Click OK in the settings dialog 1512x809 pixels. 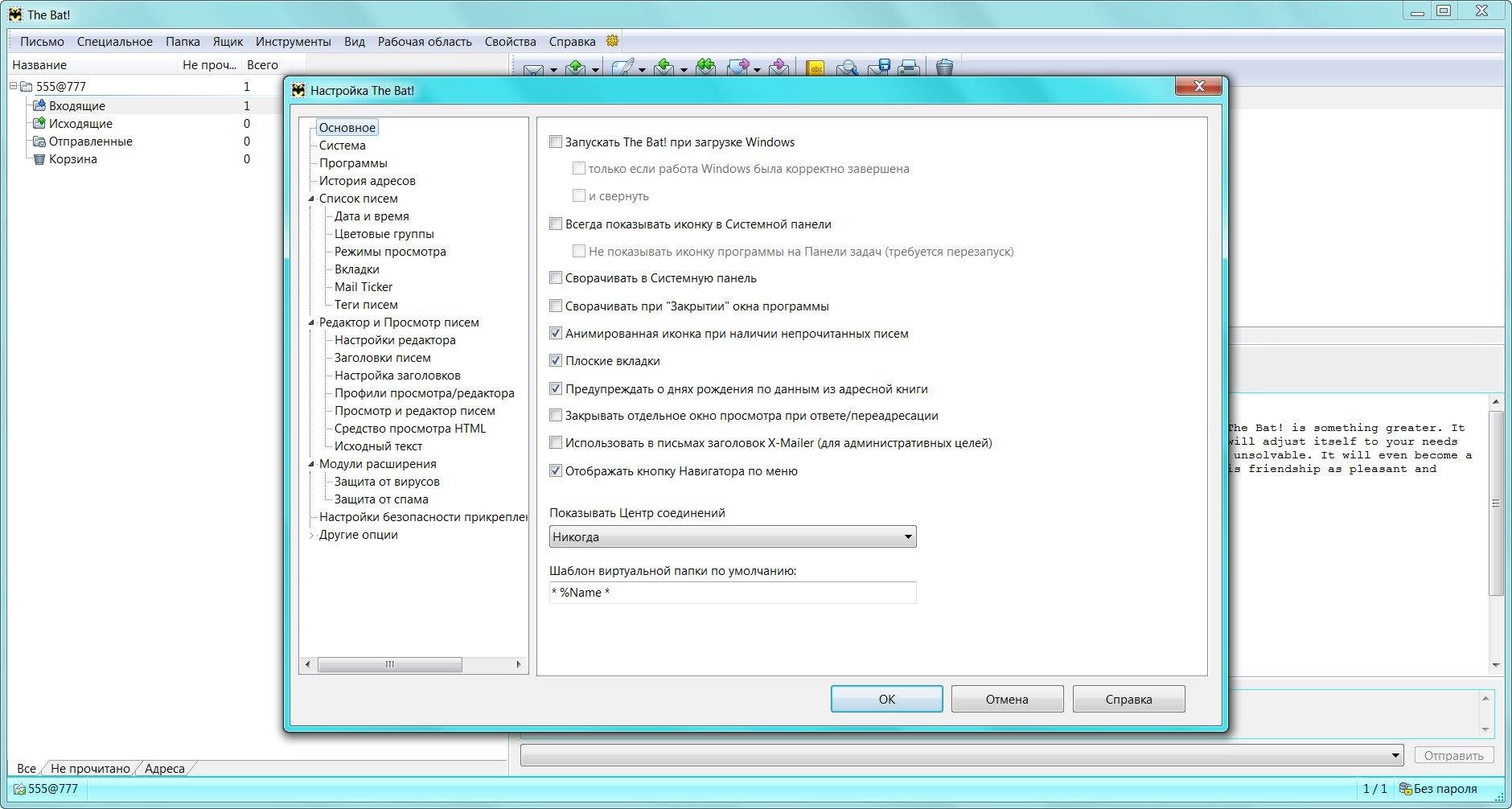(887, 699)
